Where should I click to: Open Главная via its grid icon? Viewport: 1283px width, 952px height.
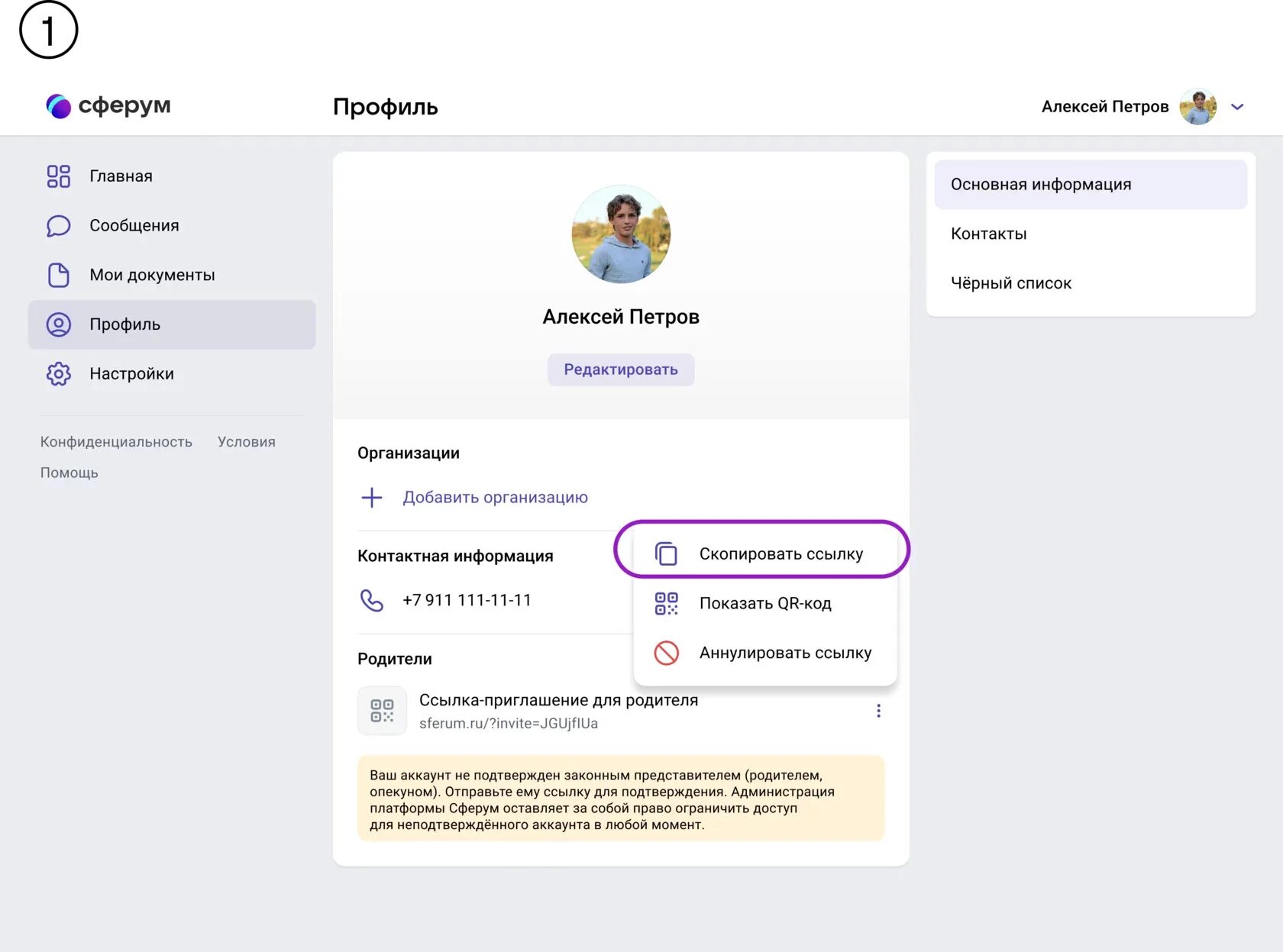point(58,176)
